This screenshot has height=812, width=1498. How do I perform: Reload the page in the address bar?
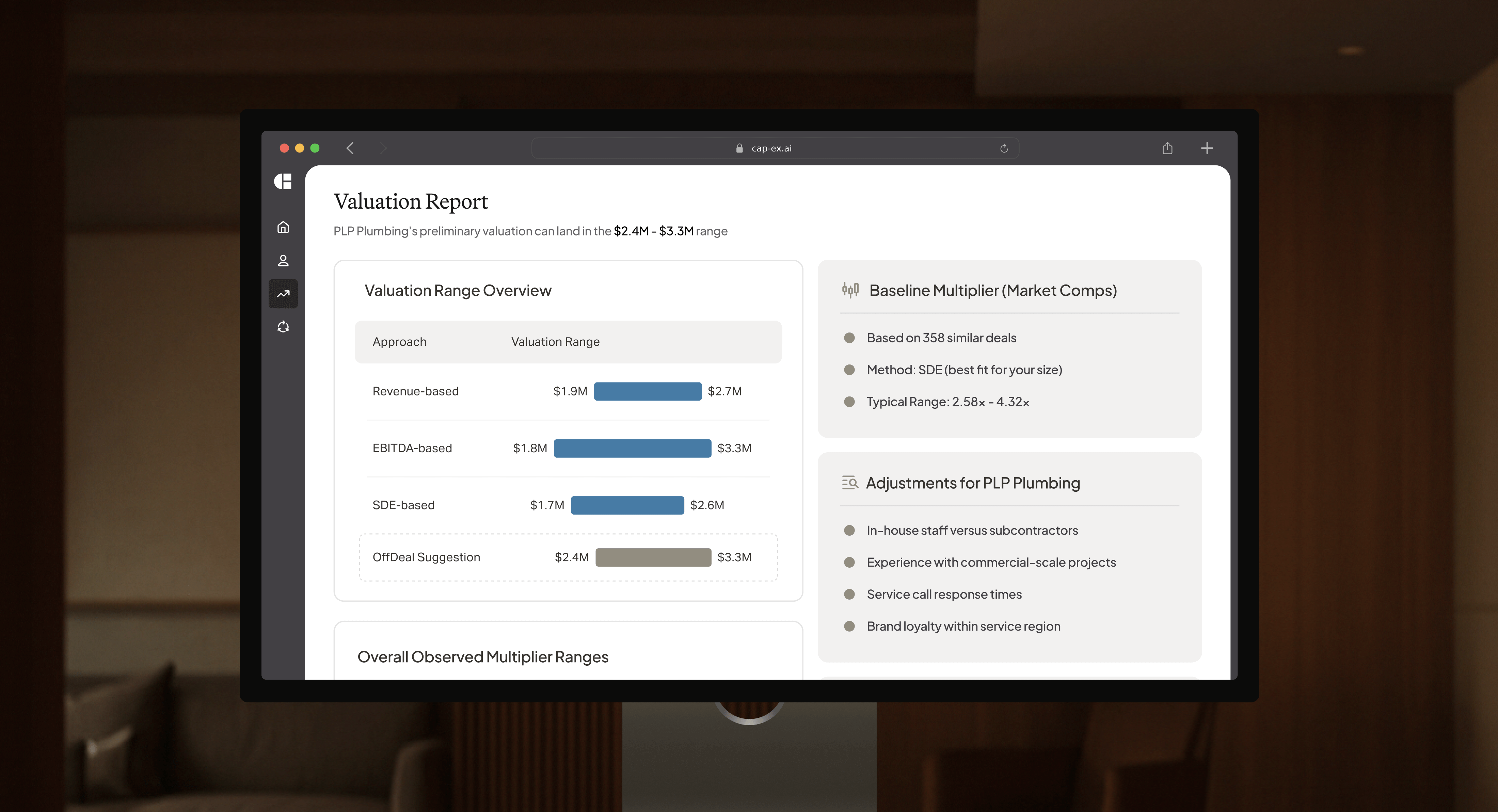point(1004,148)
